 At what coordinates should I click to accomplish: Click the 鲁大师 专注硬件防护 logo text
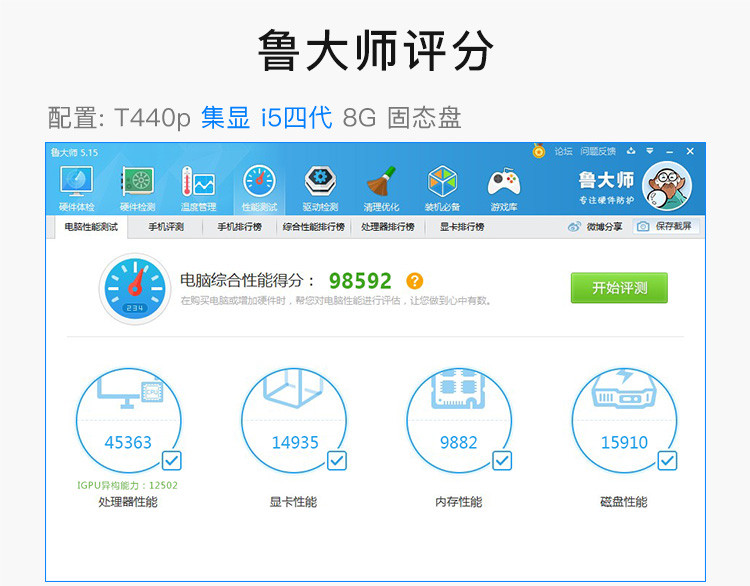(x=607, y=188)
